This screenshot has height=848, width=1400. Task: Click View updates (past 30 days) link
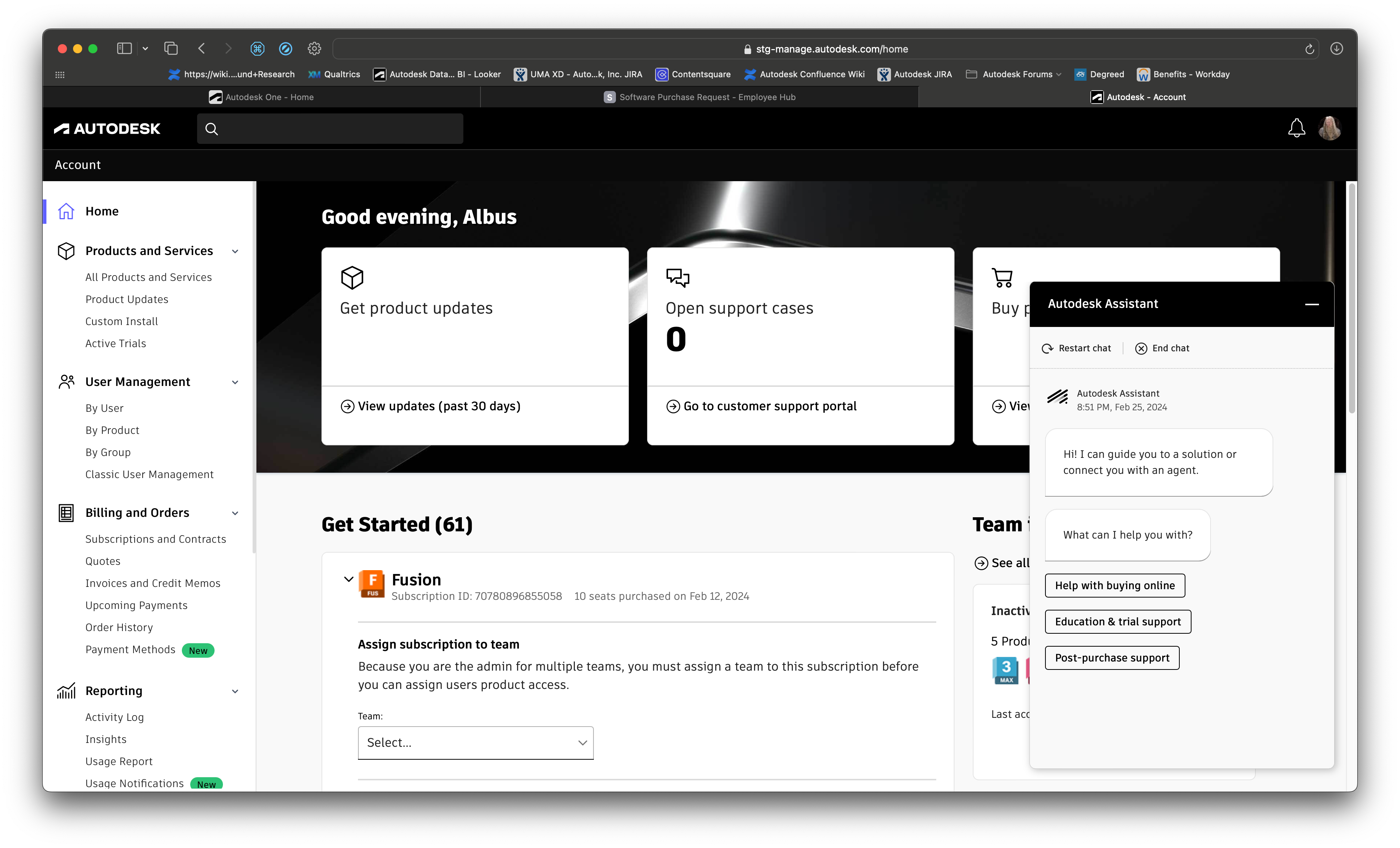pyautogui.click(x=431, y=406)
